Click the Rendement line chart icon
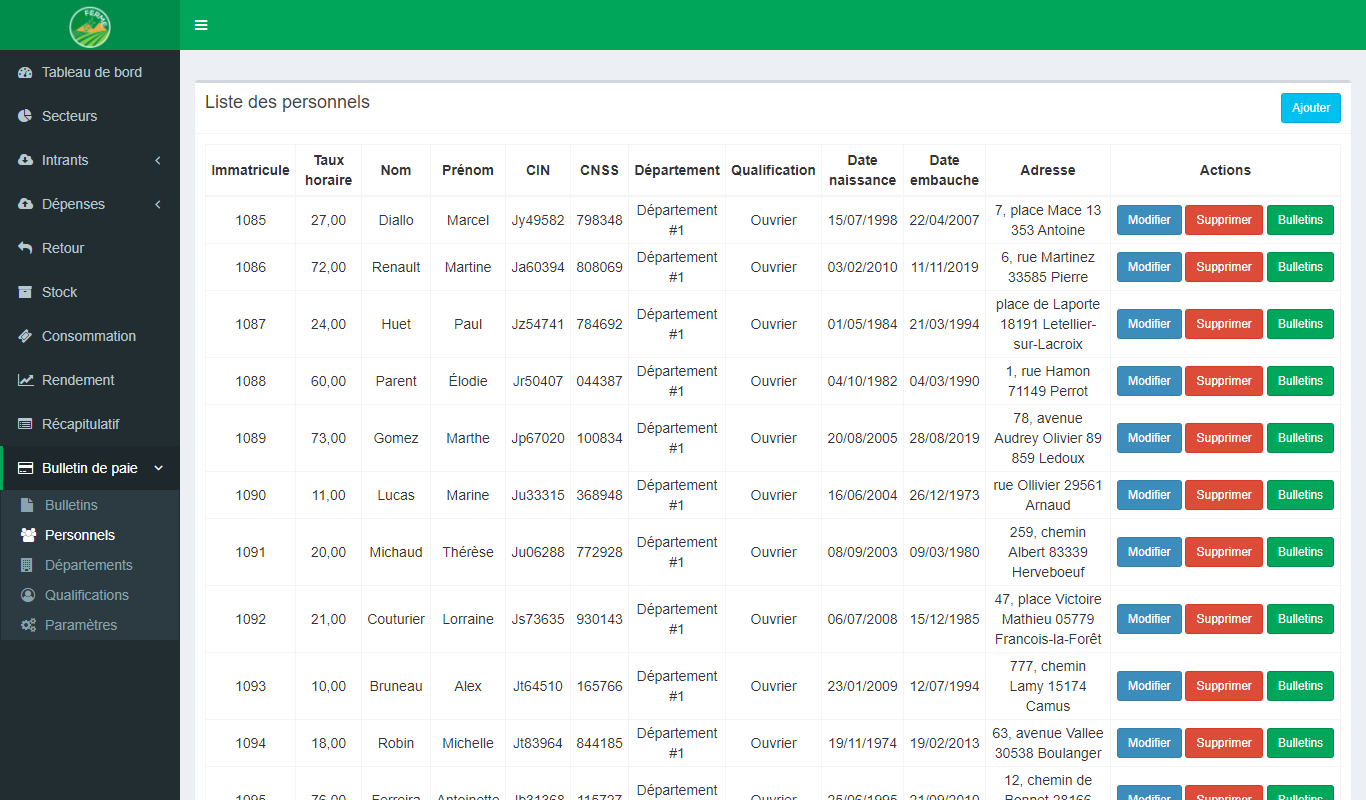 coord(25,380)
